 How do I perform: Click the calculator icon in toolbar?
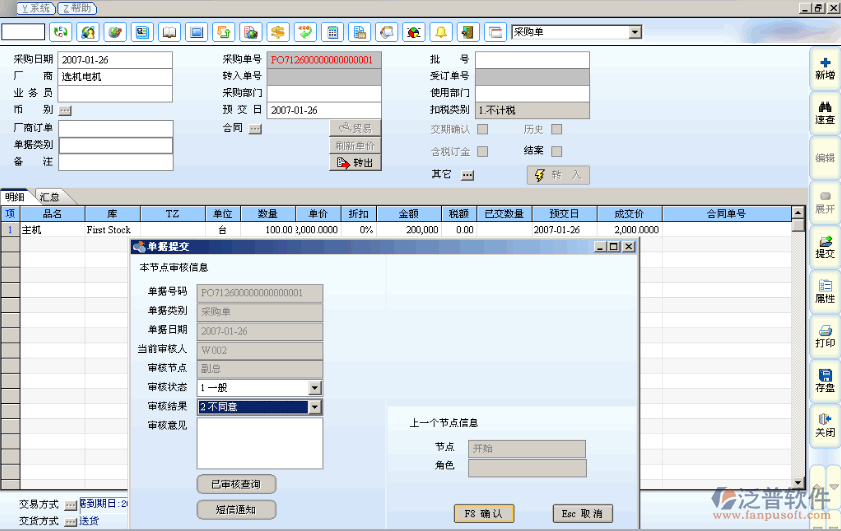pyautogui.click(x=332, y=32)
